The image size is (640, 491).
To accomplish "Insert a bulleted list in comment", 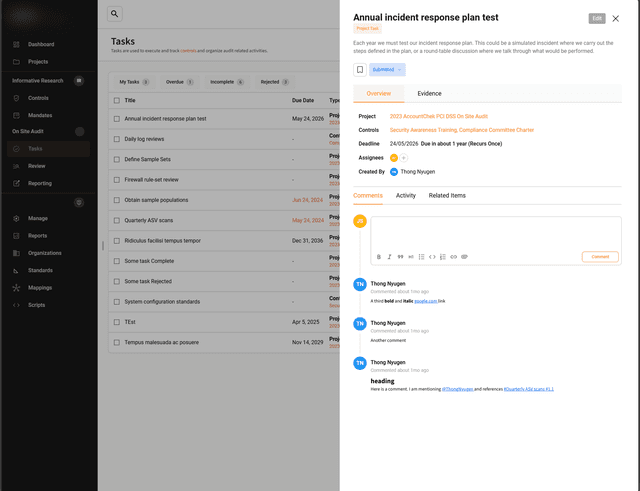I will pyautogui.click(x=421, y=257).
